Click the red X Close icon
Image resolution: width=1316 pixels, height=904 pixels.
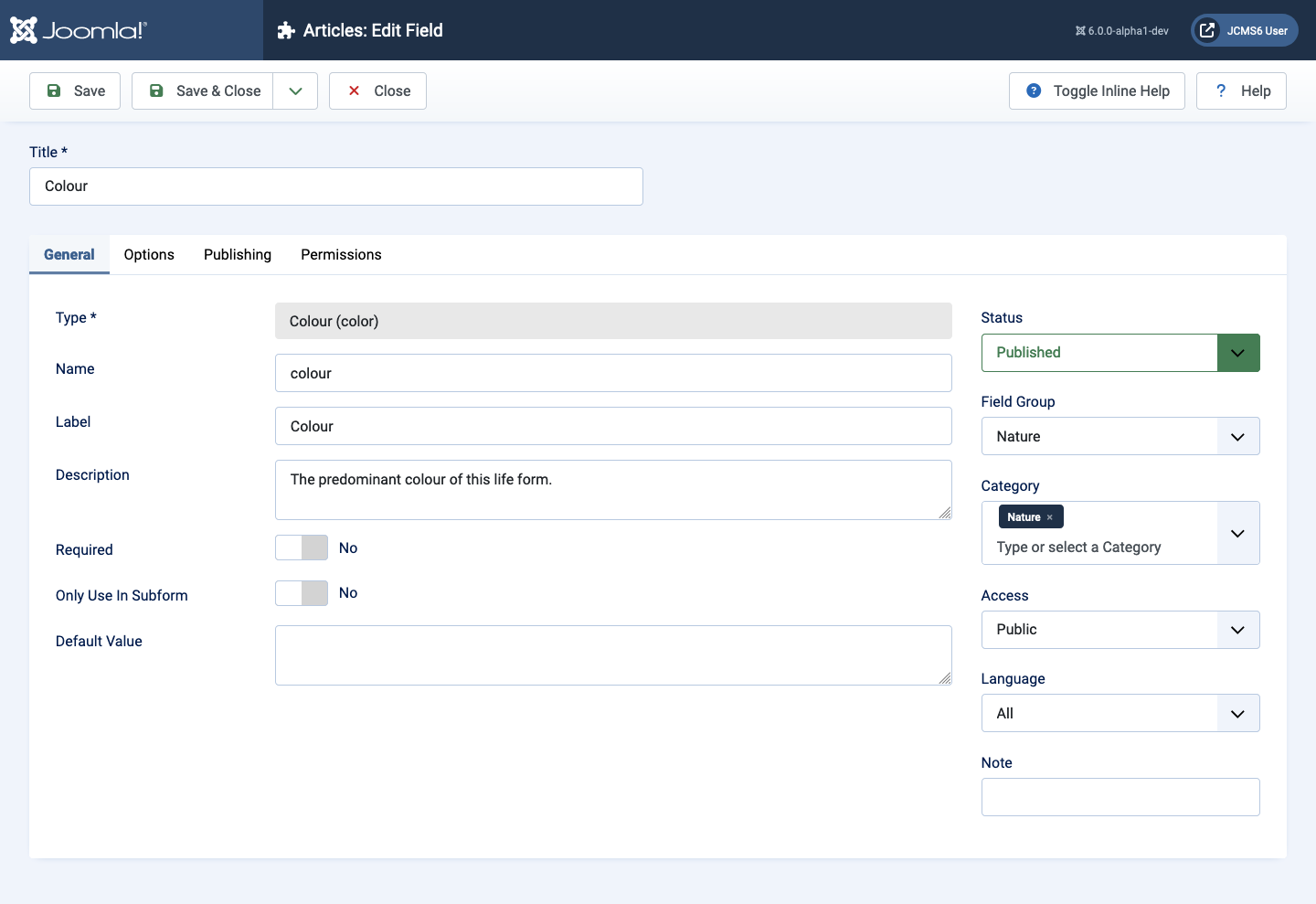tap(354, 90)
